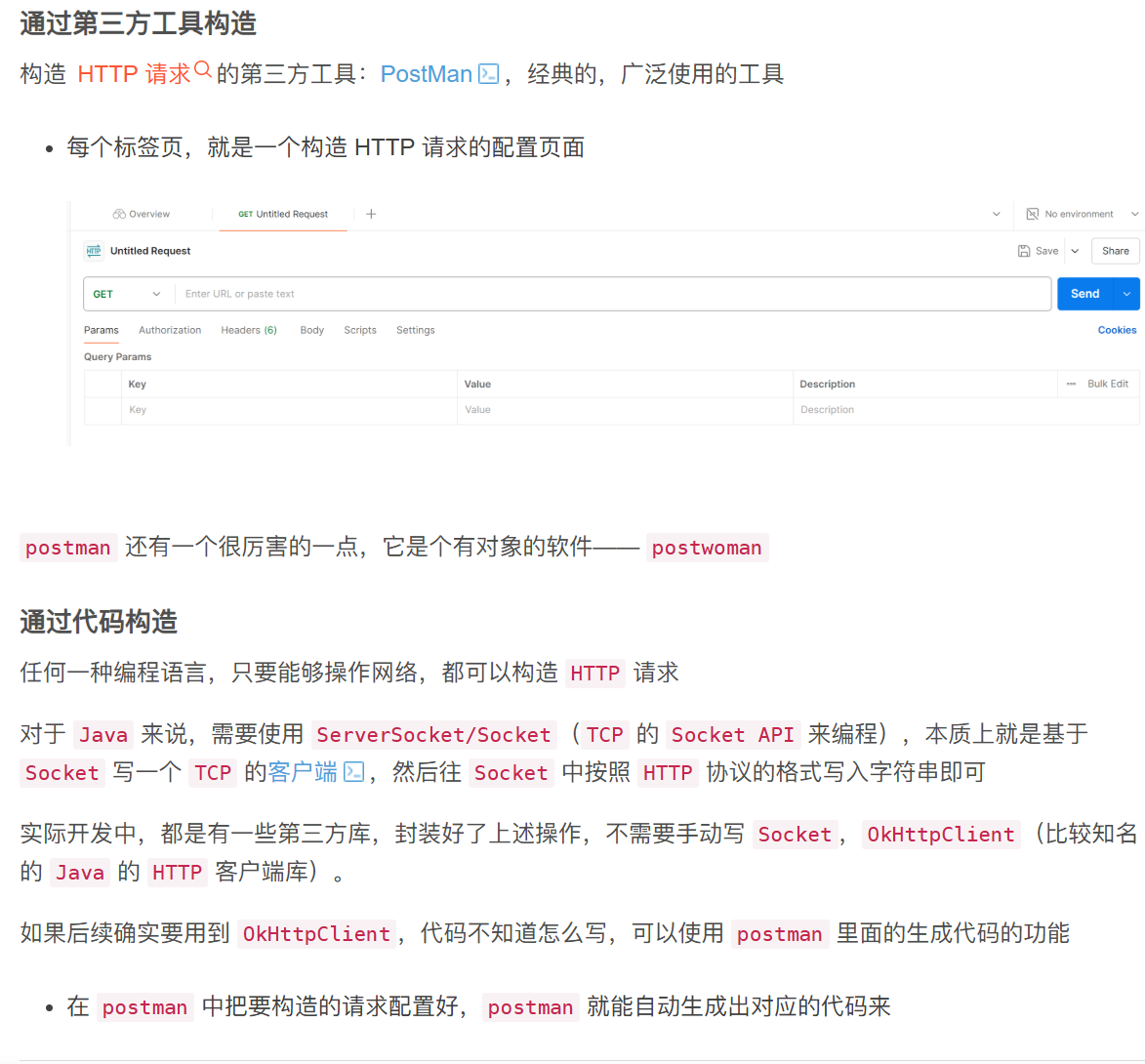Click the Send button

point(1084,293)
